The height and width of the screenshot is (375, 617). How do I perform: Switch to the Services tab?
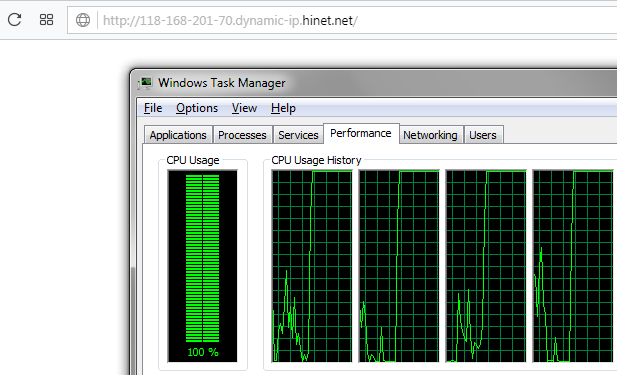click(x=298, y=135)
